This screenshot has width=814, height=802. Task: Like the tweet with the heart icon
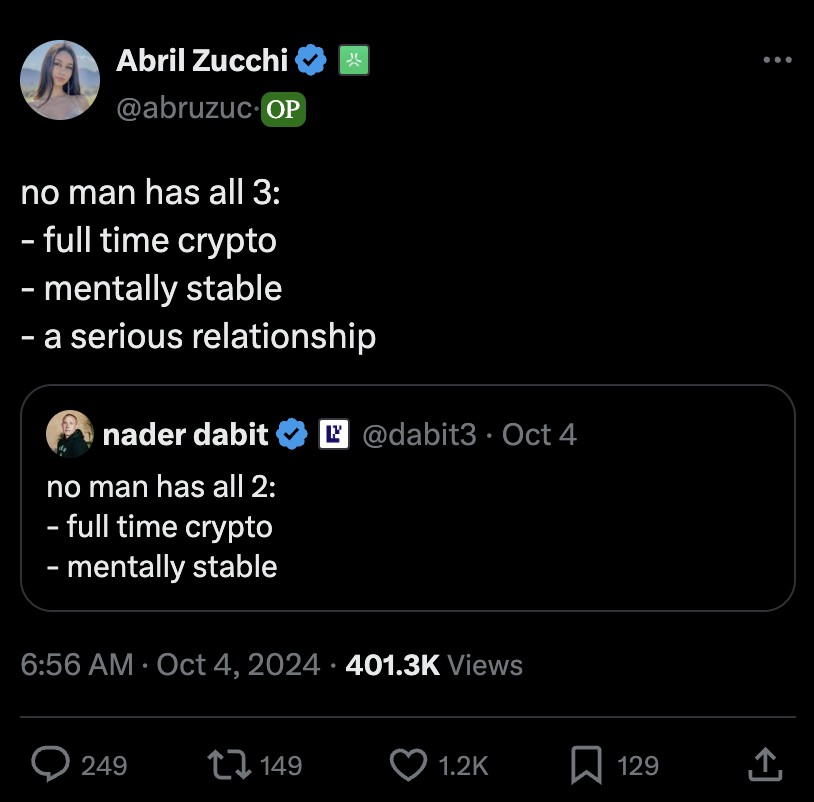tap(407, 765)
